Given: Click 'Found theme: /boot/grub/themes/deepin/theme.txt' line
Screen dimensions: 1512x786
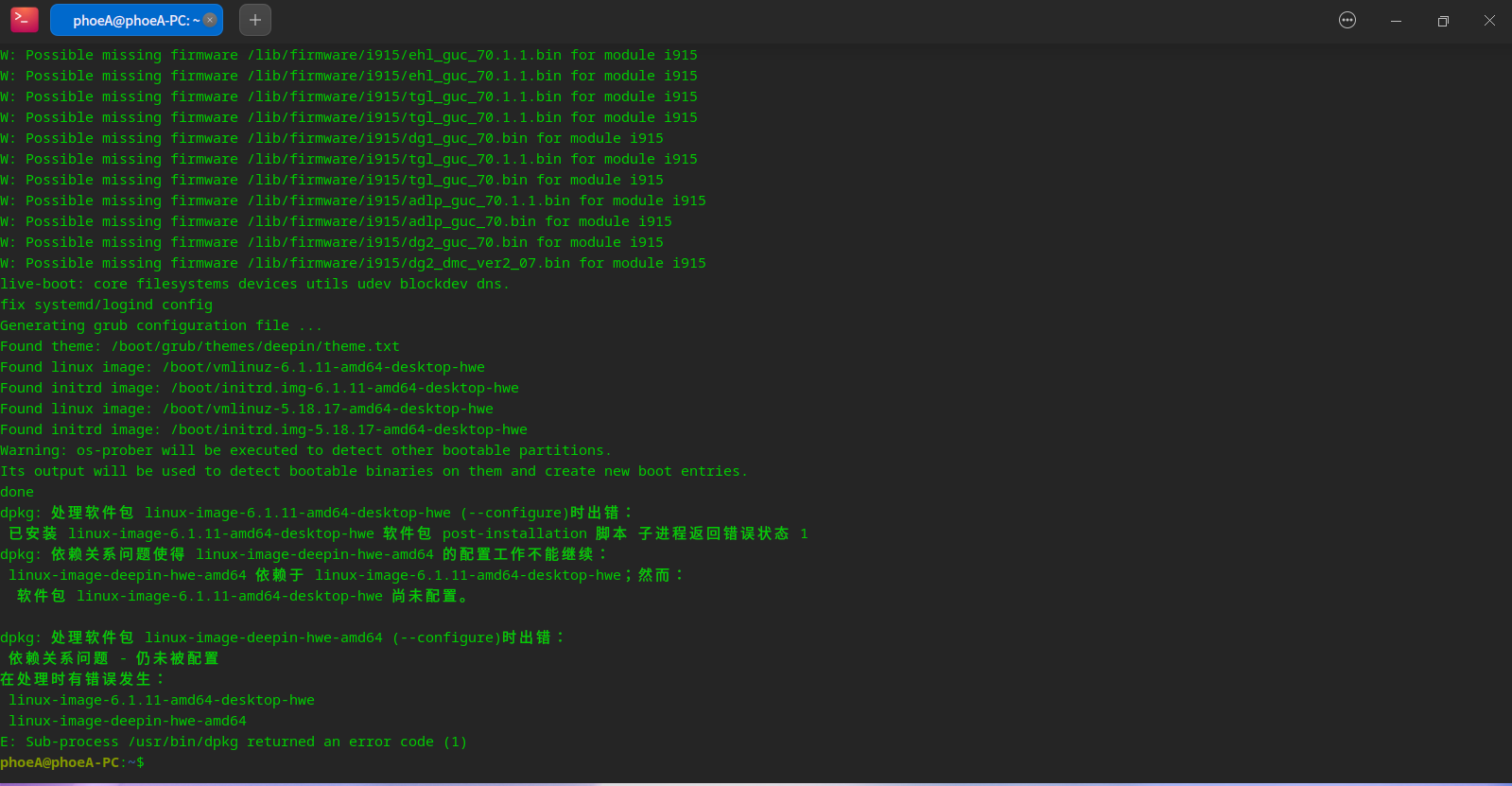Looking at the screenshot, I should click(200, 346).
